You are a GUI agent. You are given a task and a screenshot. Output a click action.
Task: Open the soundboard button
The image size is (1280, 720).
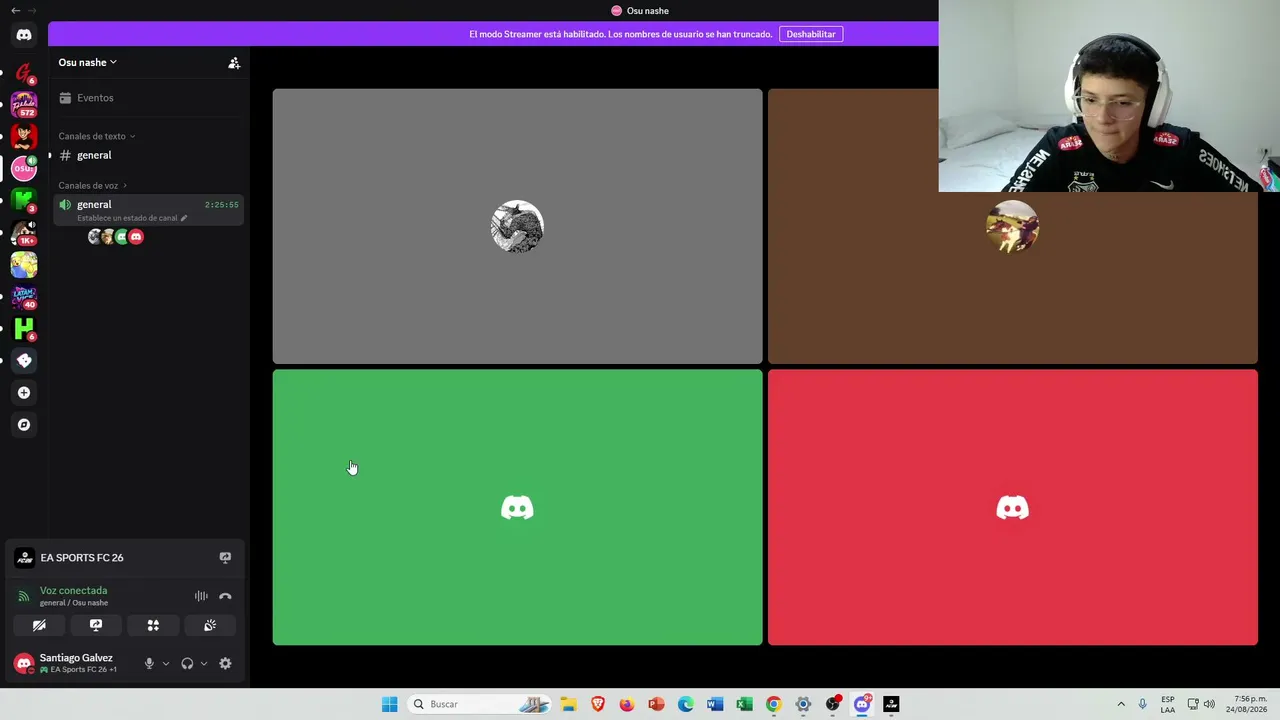click(x=210, y=625)
